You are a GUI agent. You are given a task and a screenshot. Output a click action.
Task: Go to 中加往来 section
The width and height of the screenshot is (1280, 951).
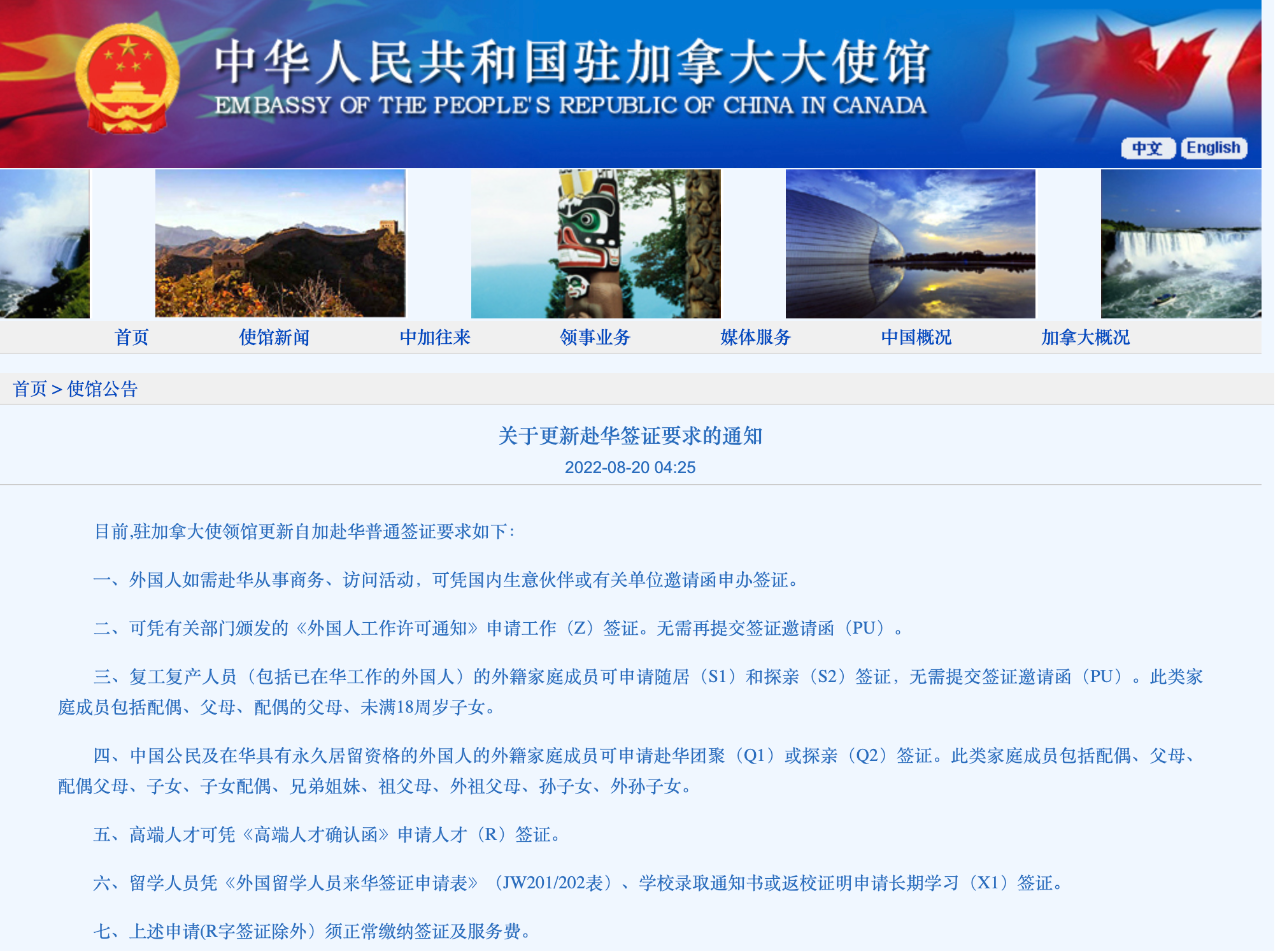pos(435,337)
